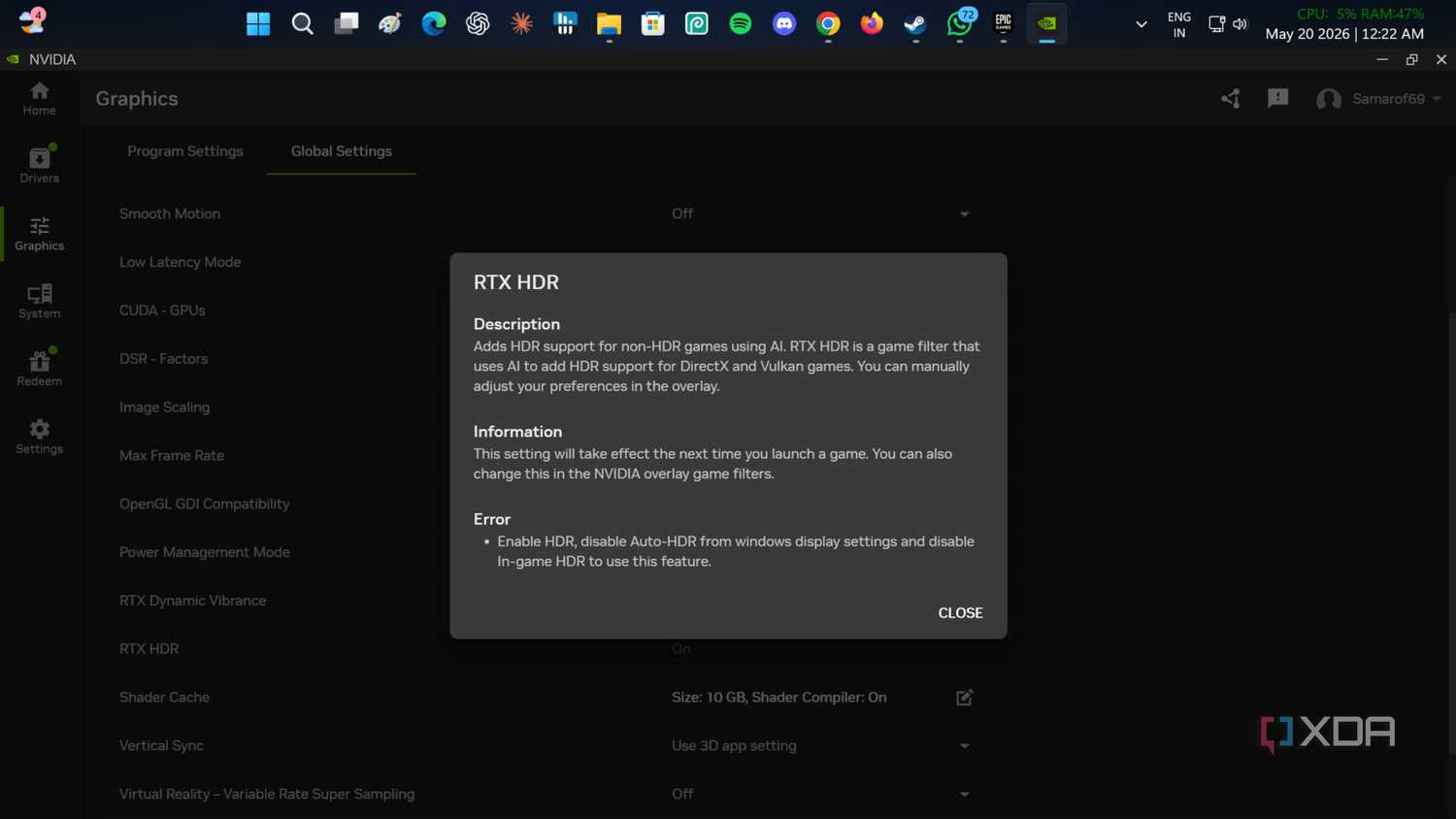Viewport: 1456px width, 819px height.
Task: Click the DSR - Factors setting
Action: (x=164, y=359)
